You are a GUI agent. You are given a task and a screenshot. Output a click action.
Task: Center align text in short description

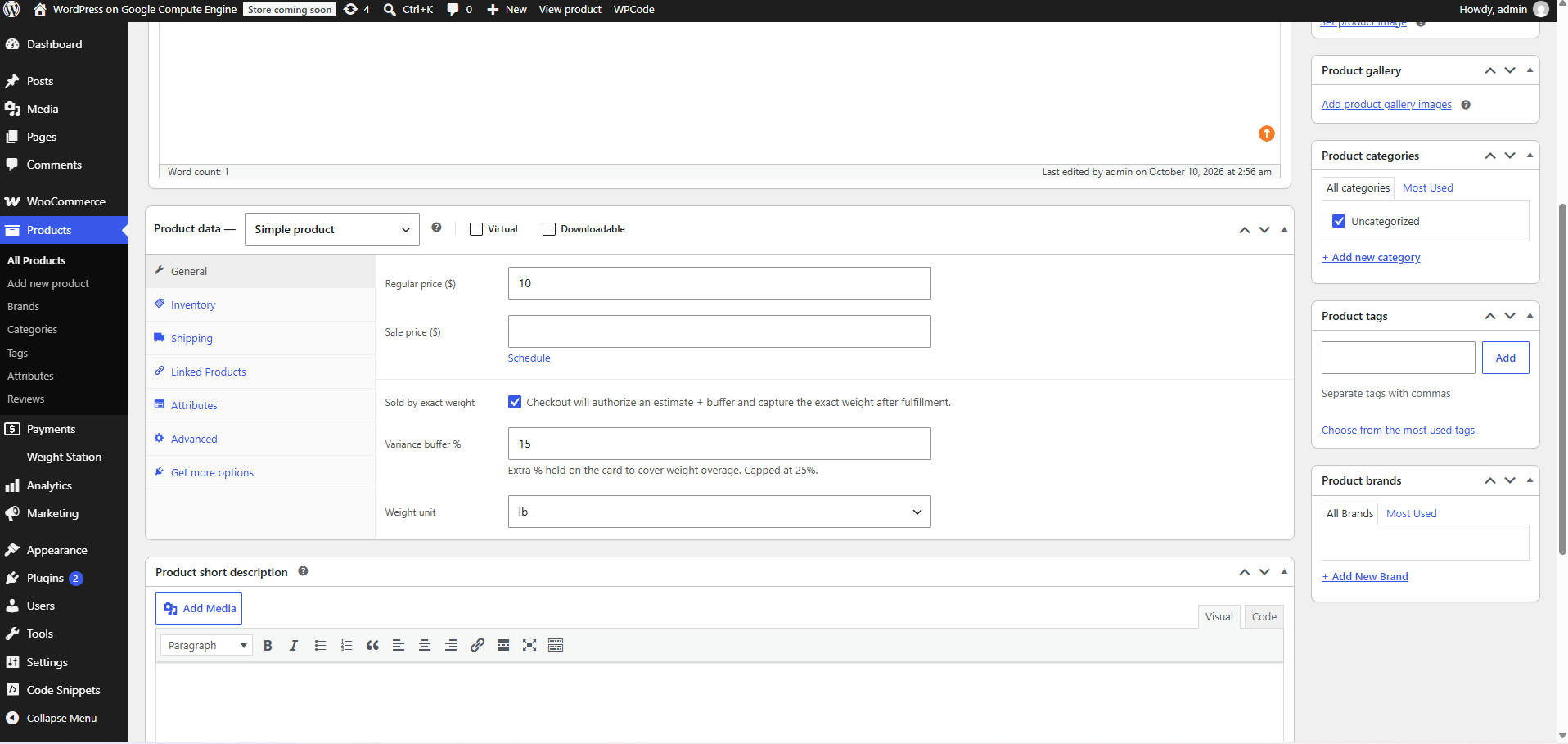425,645
